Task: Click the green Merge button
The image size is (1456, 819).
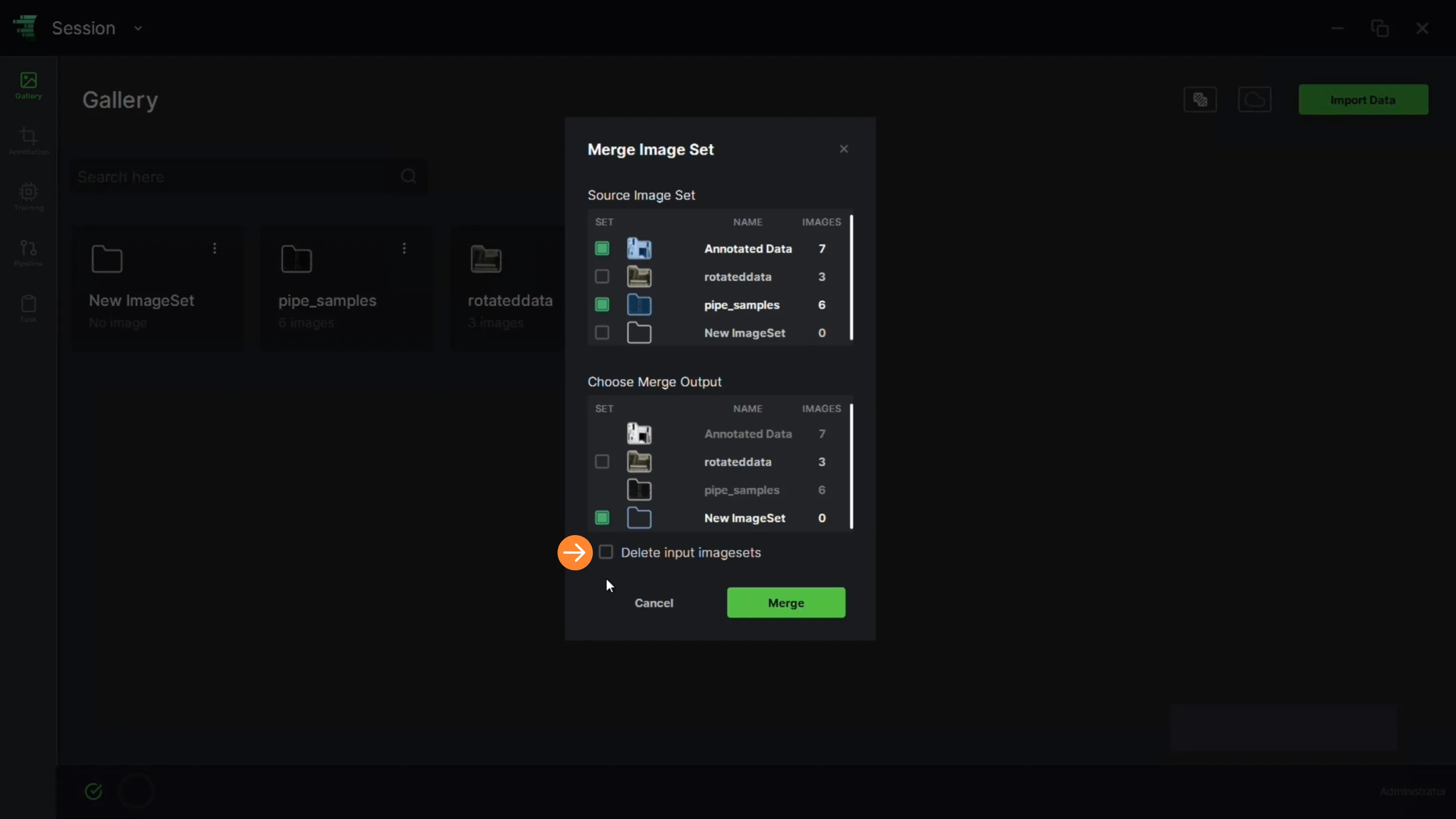Action: pyautogui.click(x=786, y=602)
